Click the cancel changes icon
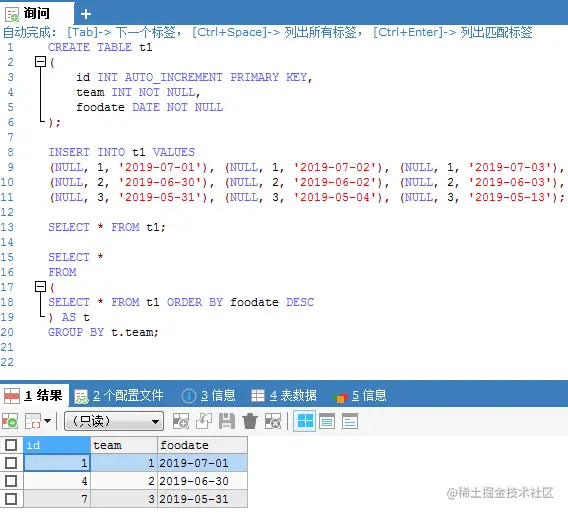568x514 pixels. pos(273,421)
